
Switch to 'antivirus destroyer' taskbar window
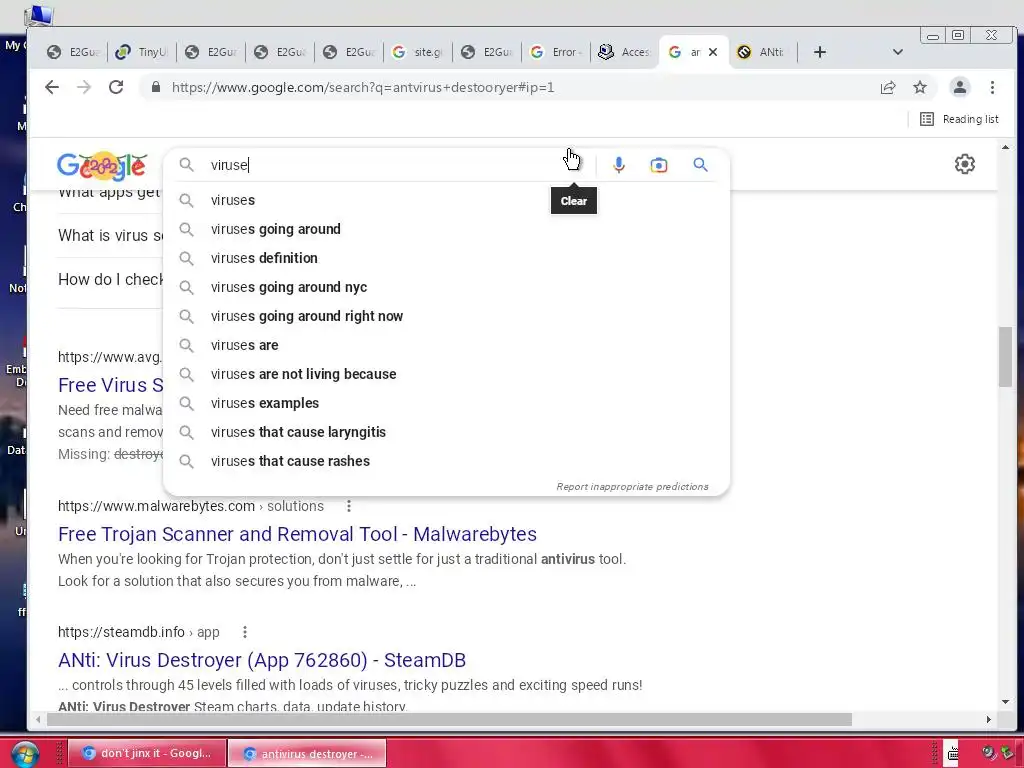(308, 753)
